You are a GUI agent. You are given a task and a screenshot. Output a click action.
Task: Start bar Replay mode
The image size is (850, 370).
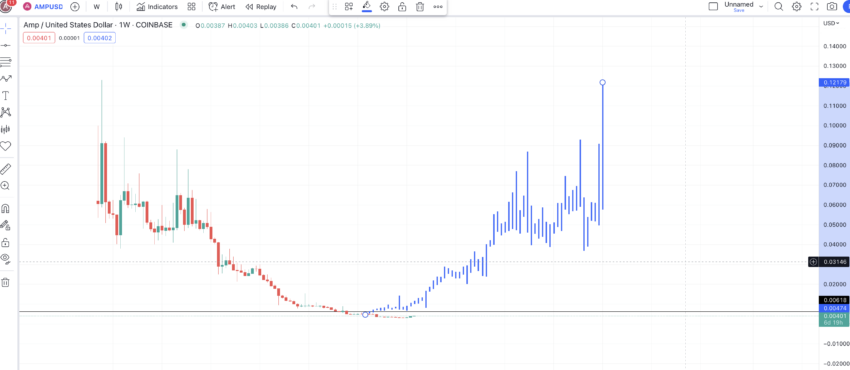coord(261,7)
